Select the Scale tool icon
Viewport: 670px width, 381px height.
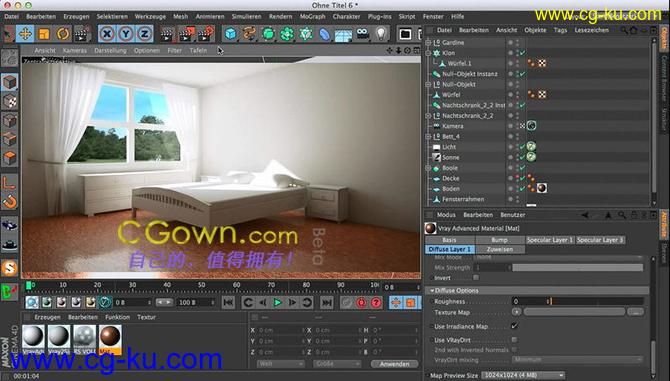[44, 34]
